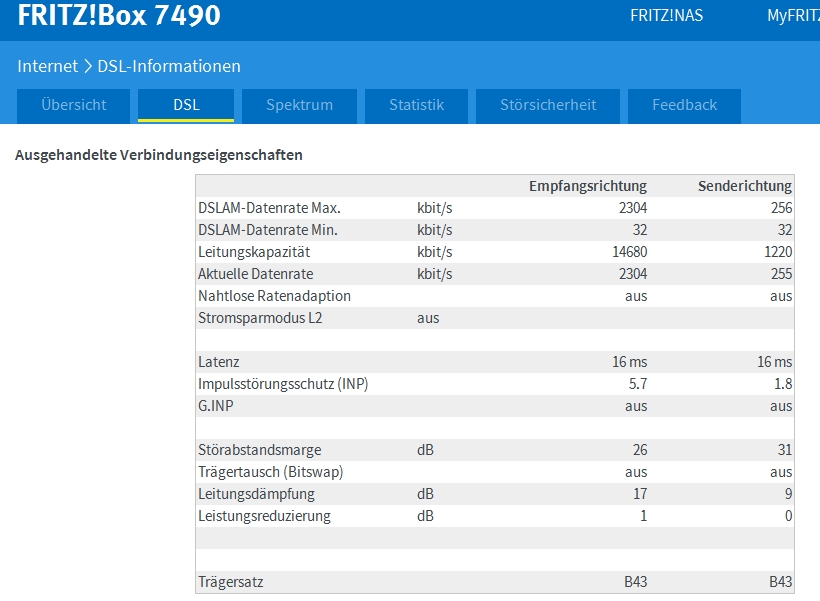Open the Statistik tab
The height and width of the screenshot is (601, 820).
click(x=416, y=105)
